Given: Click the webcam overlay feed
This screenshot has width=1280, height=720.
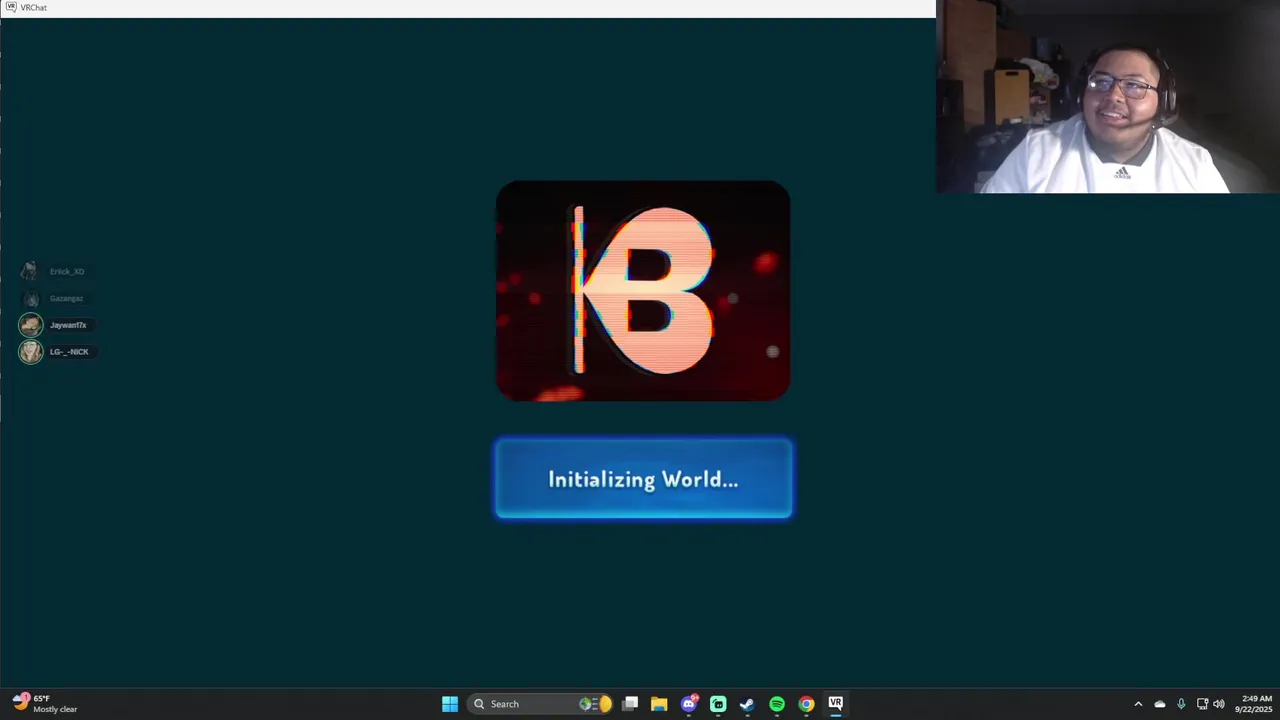Looking at the screenshot, I should (1108, 96).
